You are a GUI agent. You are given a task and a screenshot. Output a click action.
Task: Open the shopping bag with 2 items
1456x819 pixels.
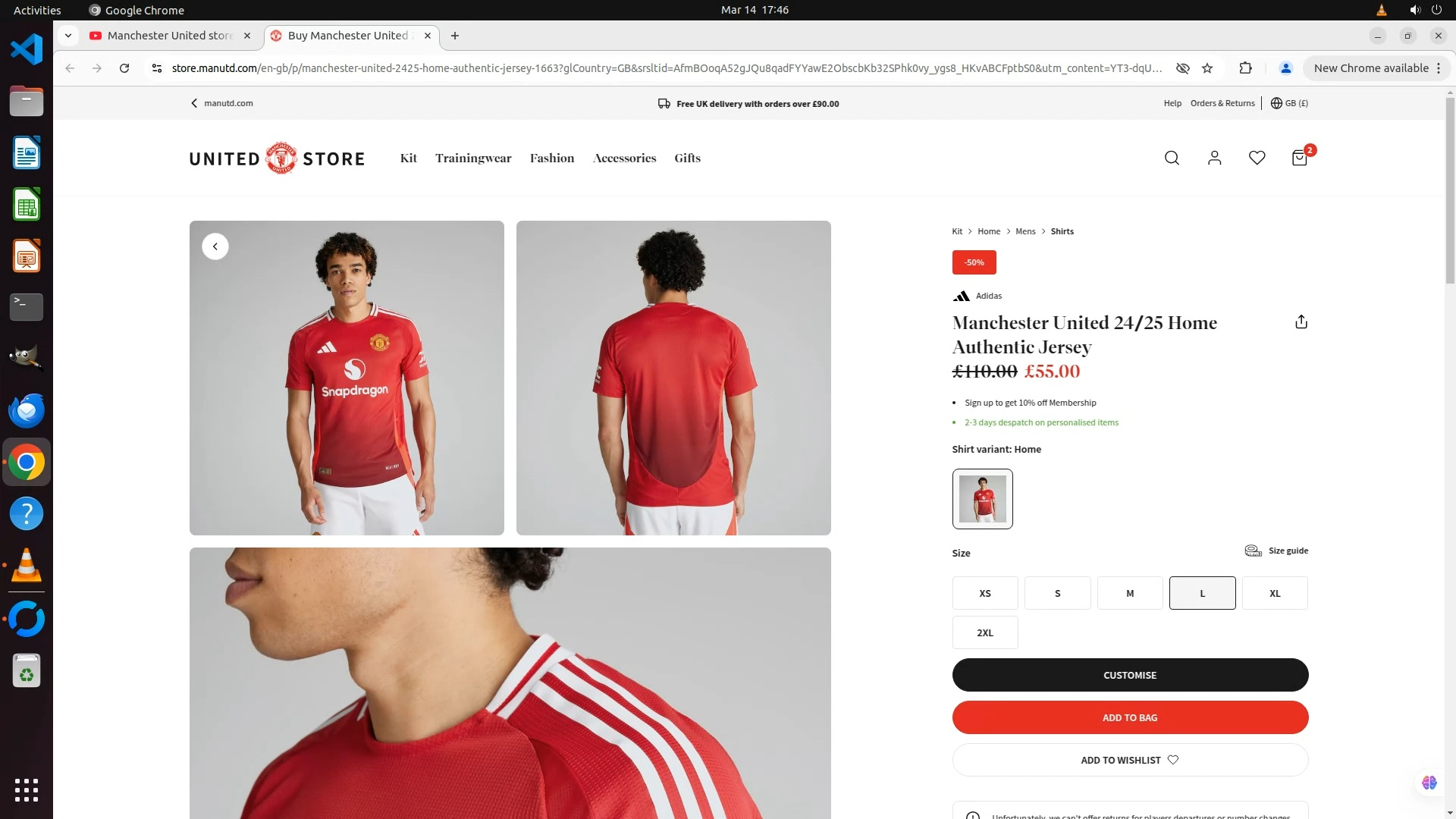(x=1300, y=157)
